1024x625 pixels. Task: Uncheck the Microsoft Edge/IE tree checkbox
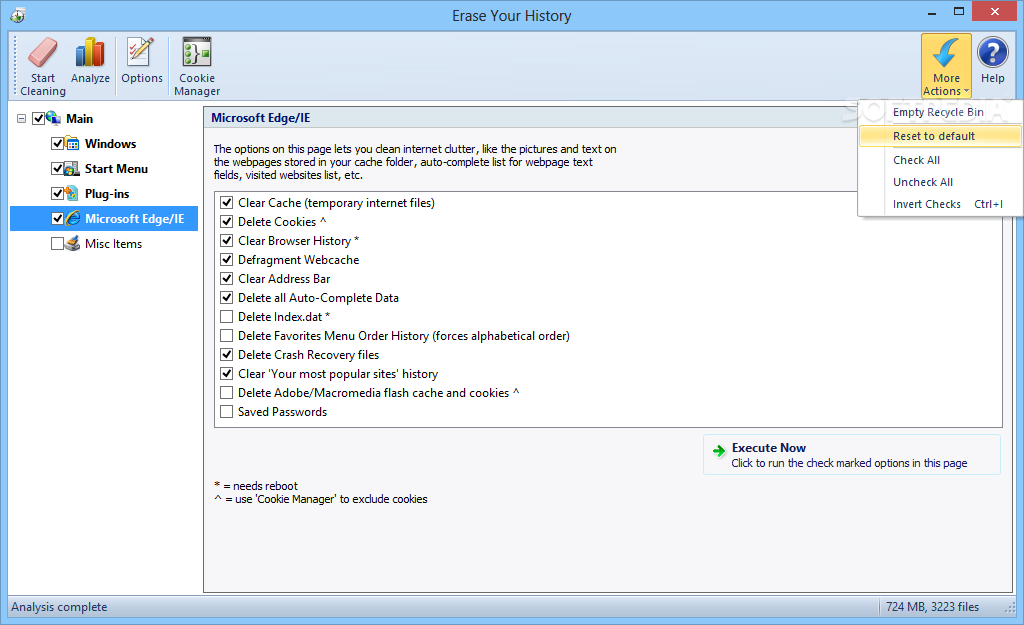pyautogui.click(x=57, y=219)
